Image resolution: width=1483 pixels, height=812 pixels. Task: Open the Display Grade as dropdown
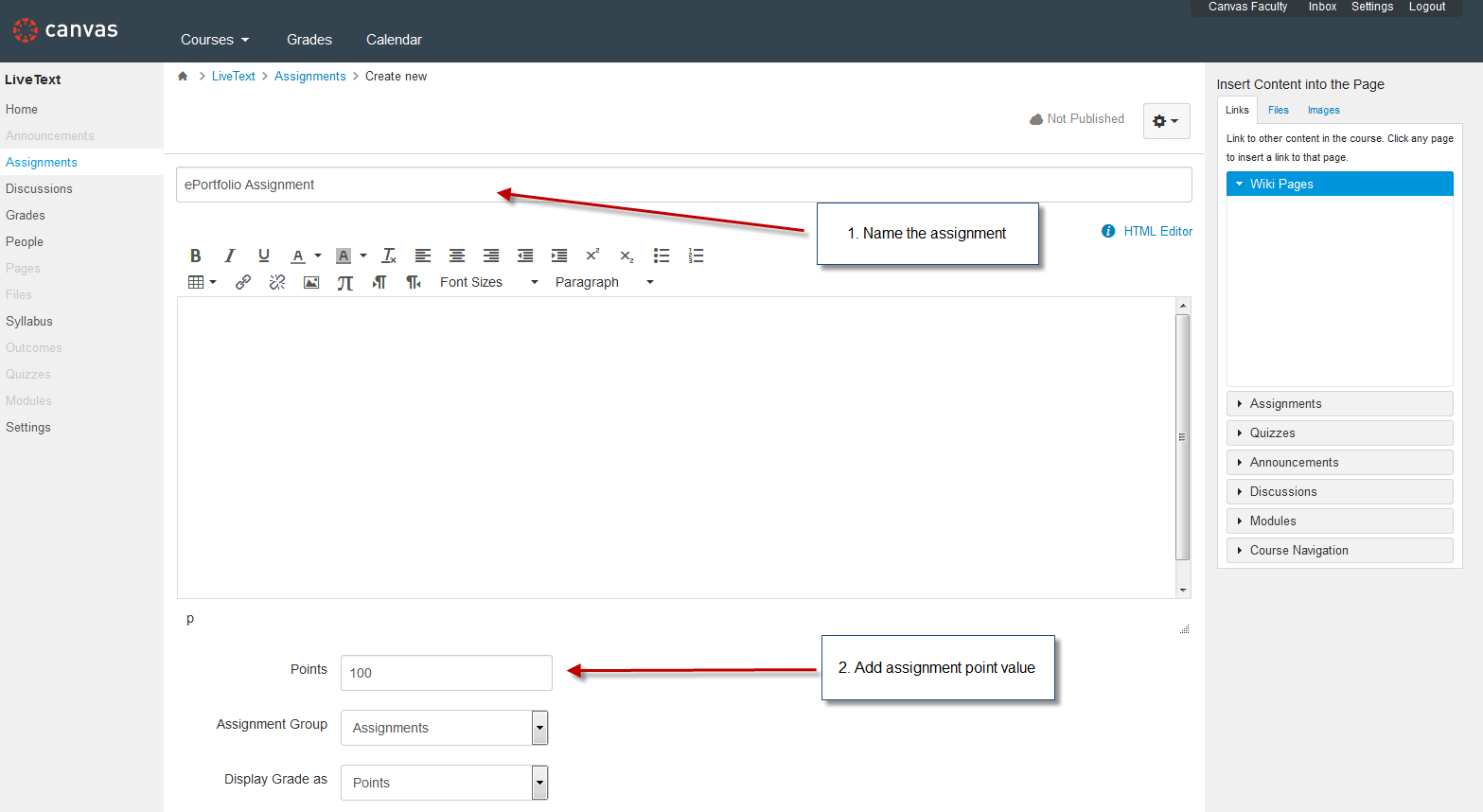[x=444, y=783]
